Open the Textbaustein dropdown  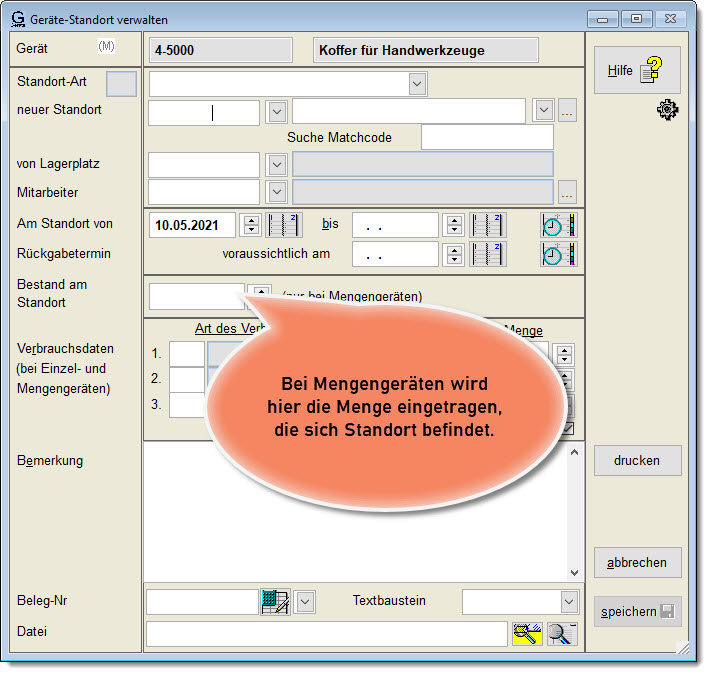[x=568, y=601]
